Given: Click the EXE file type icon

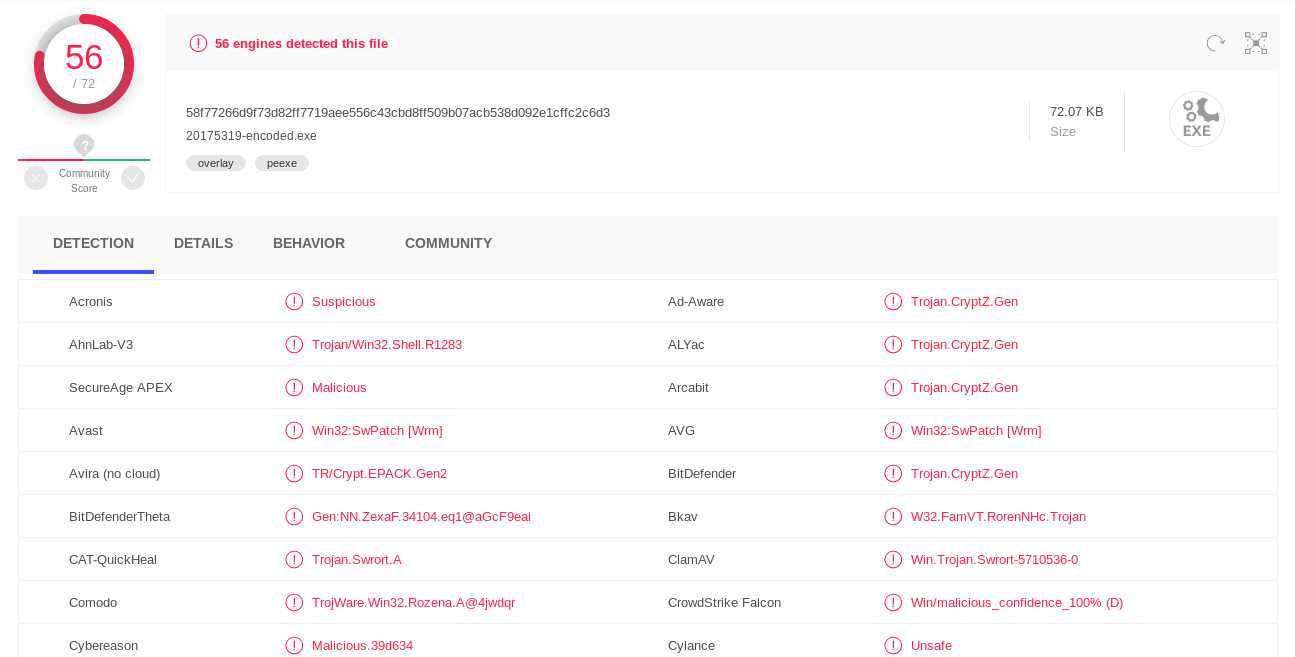Looking at the screenshot, I should tap(1197, 119).
